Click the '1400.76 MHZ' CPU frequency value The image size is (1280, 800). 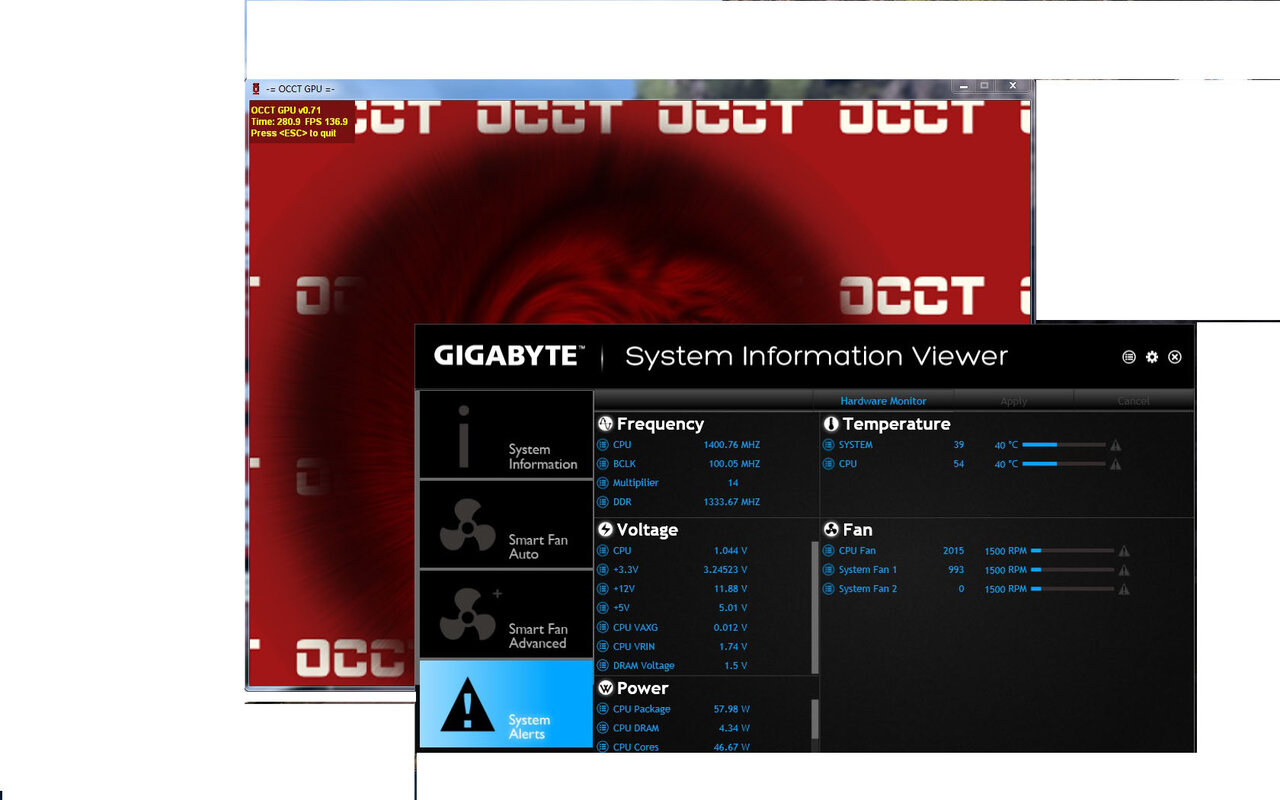click(732, 445)
